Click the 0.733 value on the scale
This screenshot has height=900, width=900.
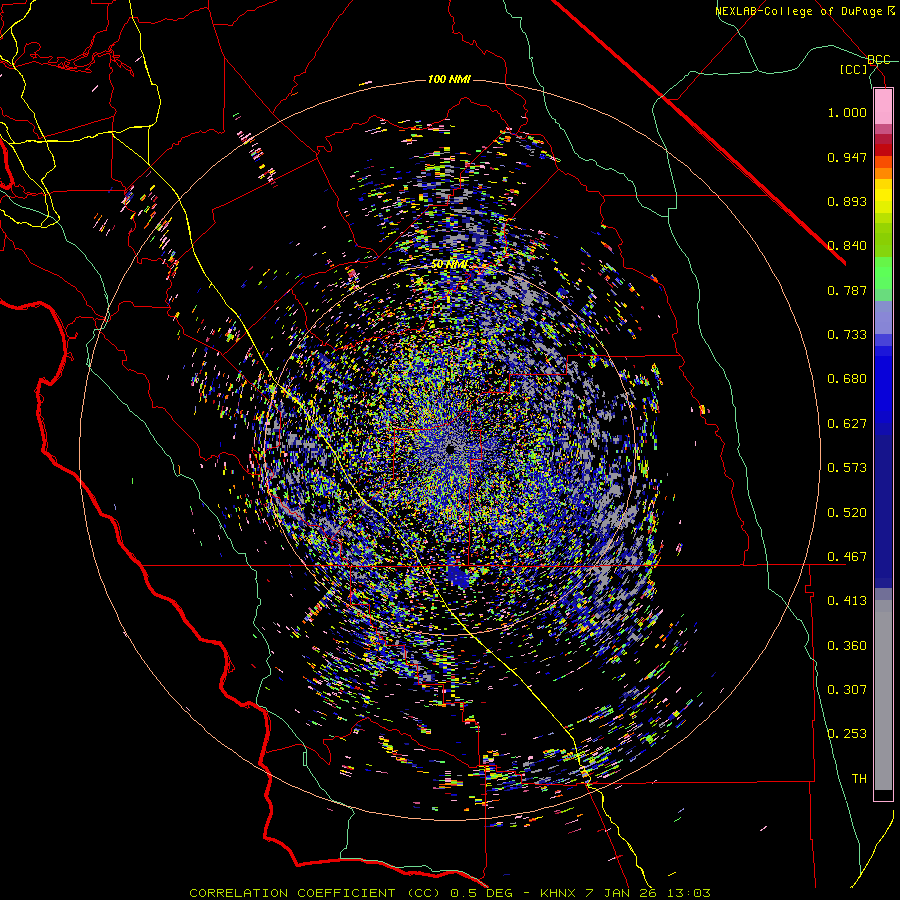click(847, 335)
